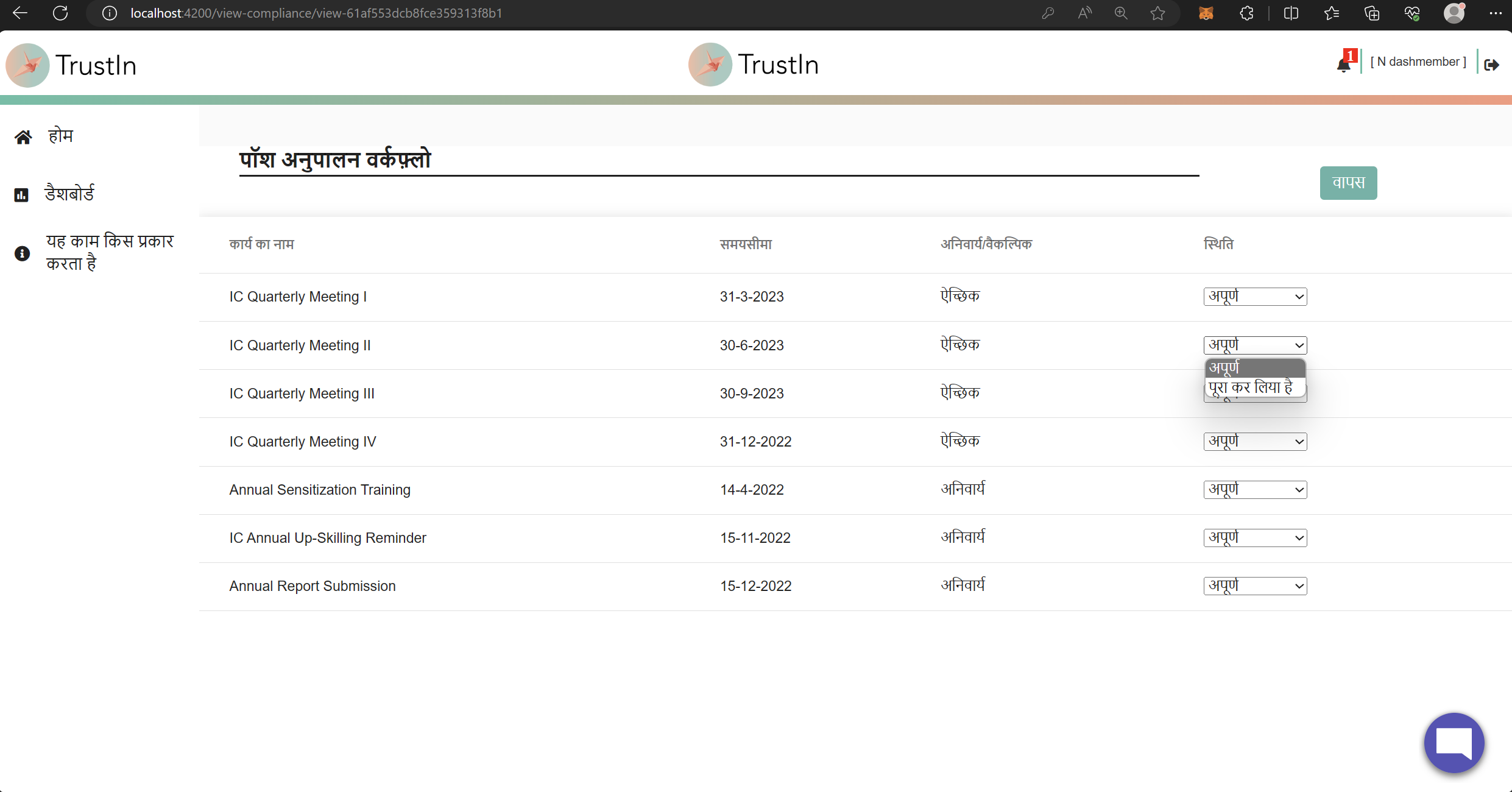Screen dimensions: 1512x792
Task: Open the MetaMask fox extension icon
Action: [x=1206, y=13]
